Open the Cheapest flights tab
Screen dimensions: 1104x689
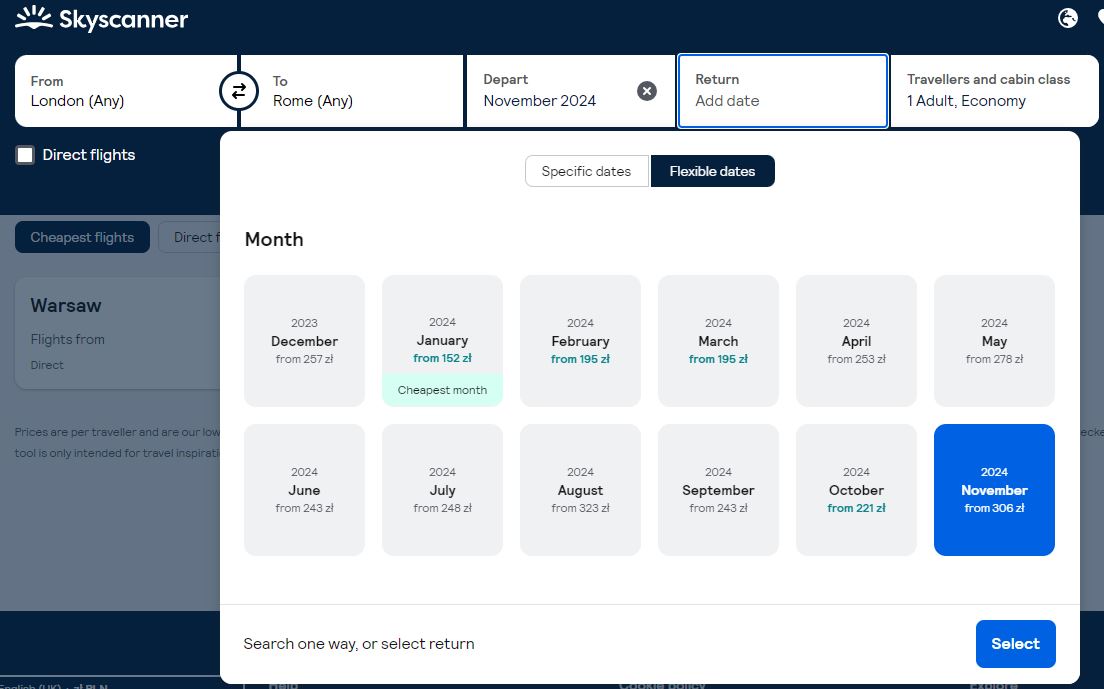82,237
